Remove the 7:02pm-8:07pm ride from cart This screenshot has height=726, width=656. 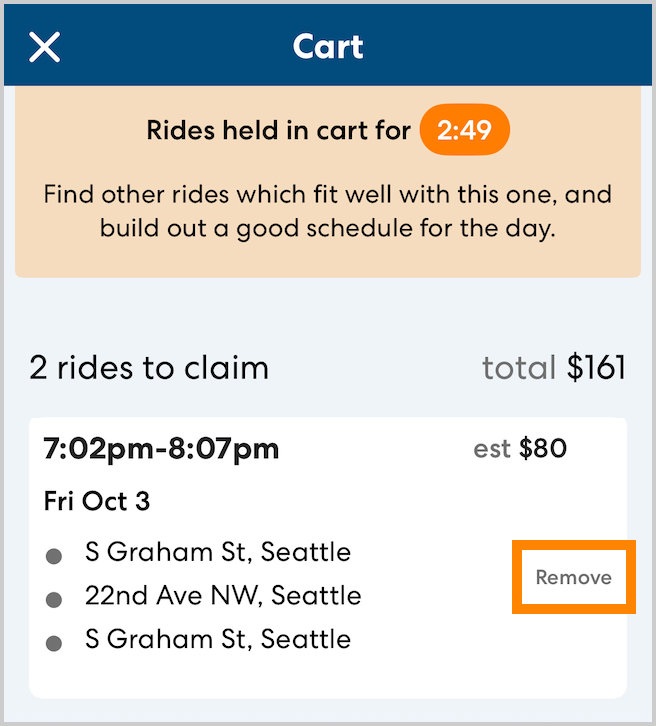[x=573, y=577]
